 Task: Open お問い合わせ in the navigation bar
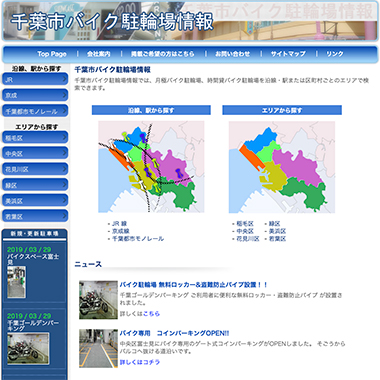click(232, 54)
